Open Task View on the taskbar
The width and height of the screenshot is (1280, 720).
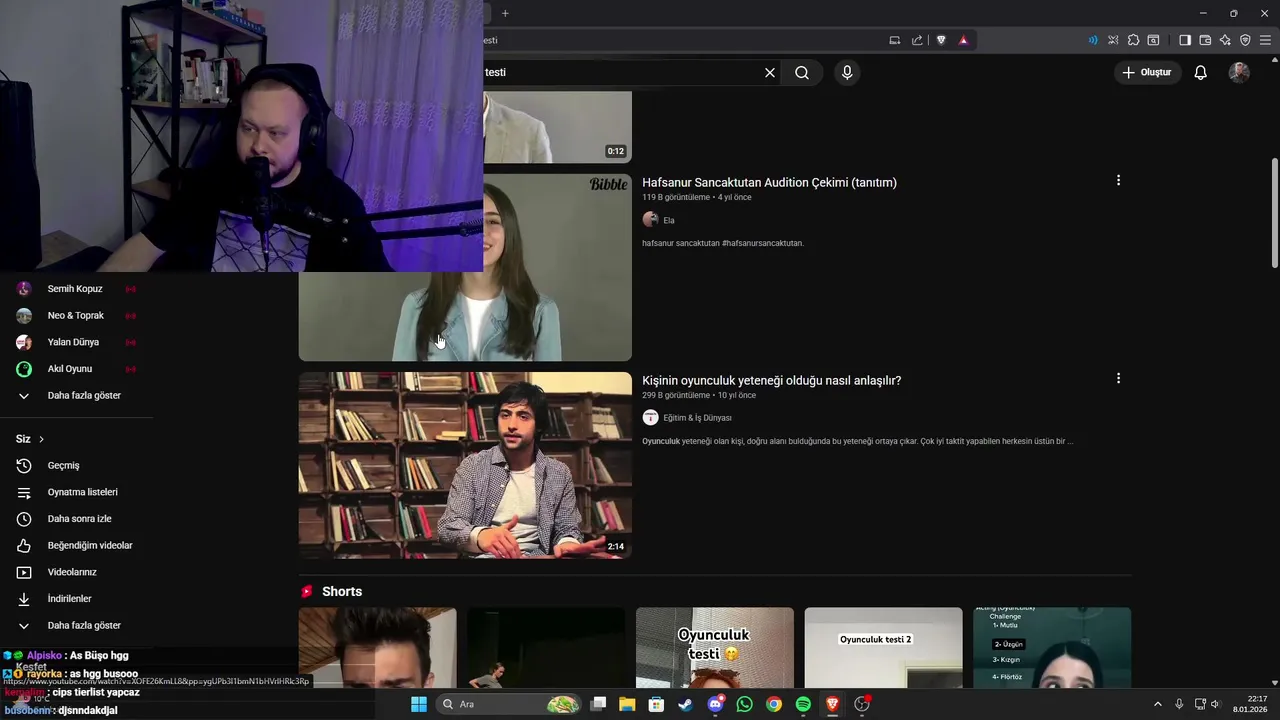598,704
